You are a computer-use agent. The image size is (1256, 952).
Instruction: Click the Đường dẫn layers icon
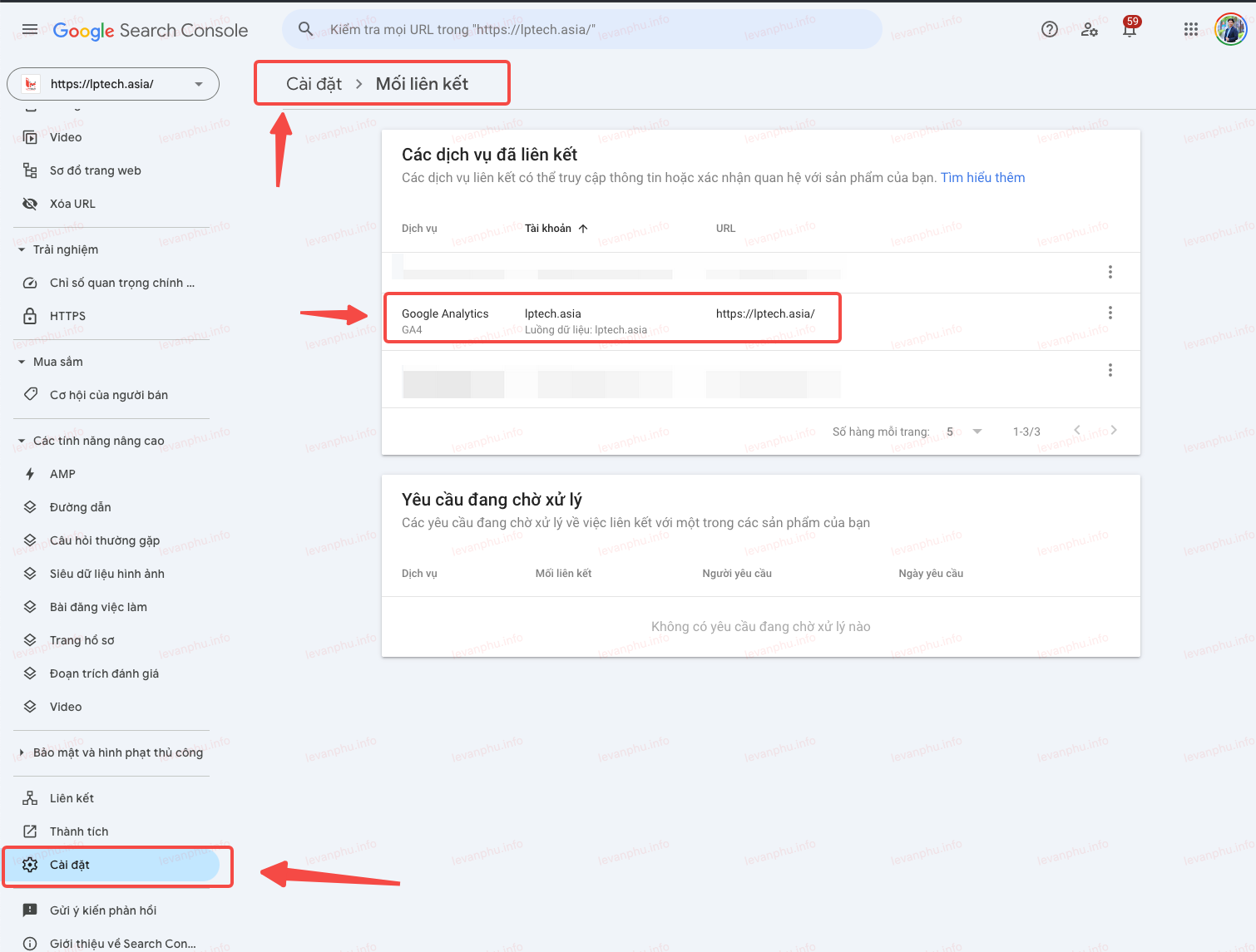click(30, 507)
